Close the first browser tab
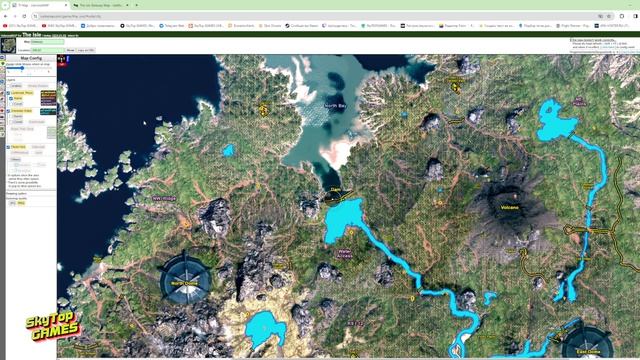This screenshot has width=640, height=360. point(66,5)
